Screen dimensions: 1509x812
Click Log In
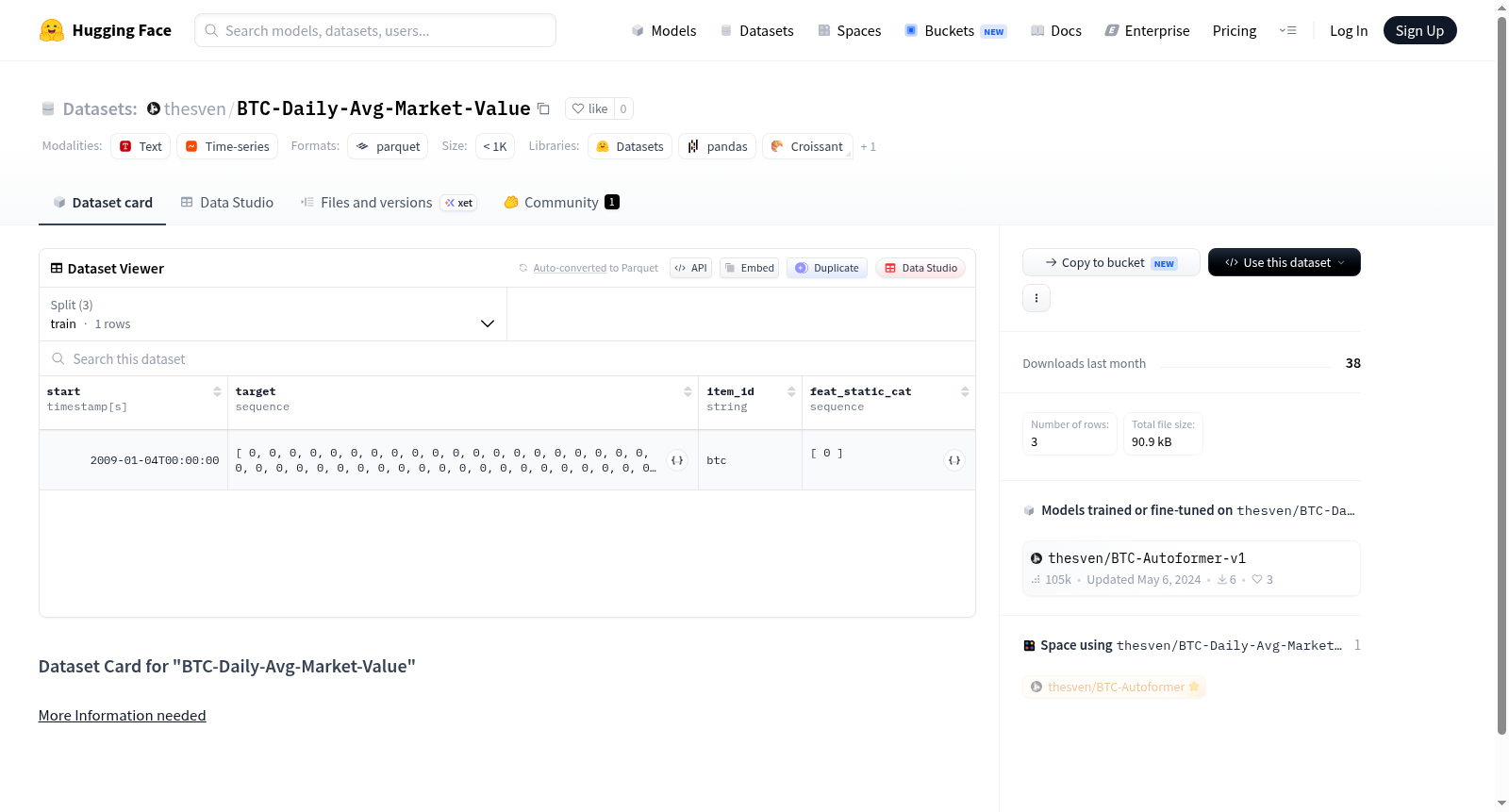click(1349, 30)
